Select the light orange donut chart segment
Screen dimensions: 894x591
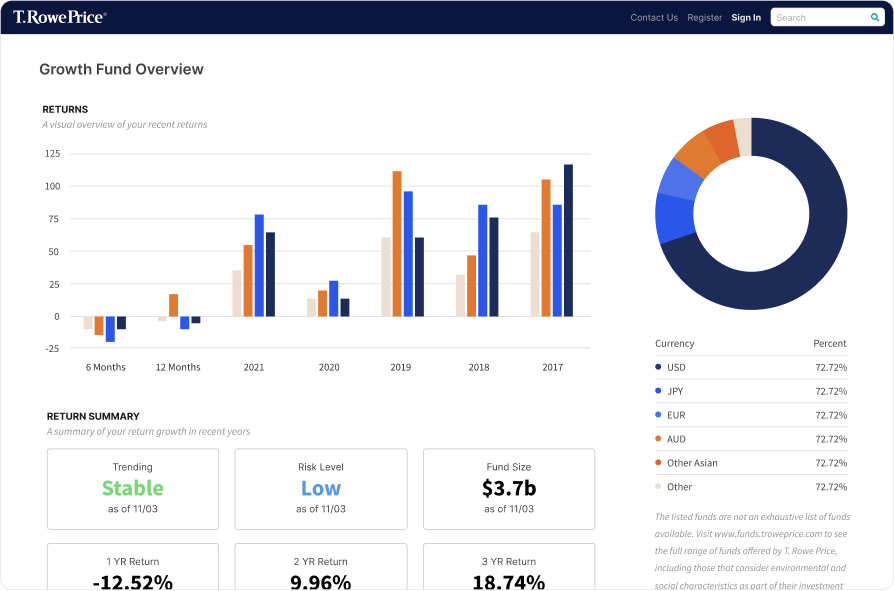697,153
